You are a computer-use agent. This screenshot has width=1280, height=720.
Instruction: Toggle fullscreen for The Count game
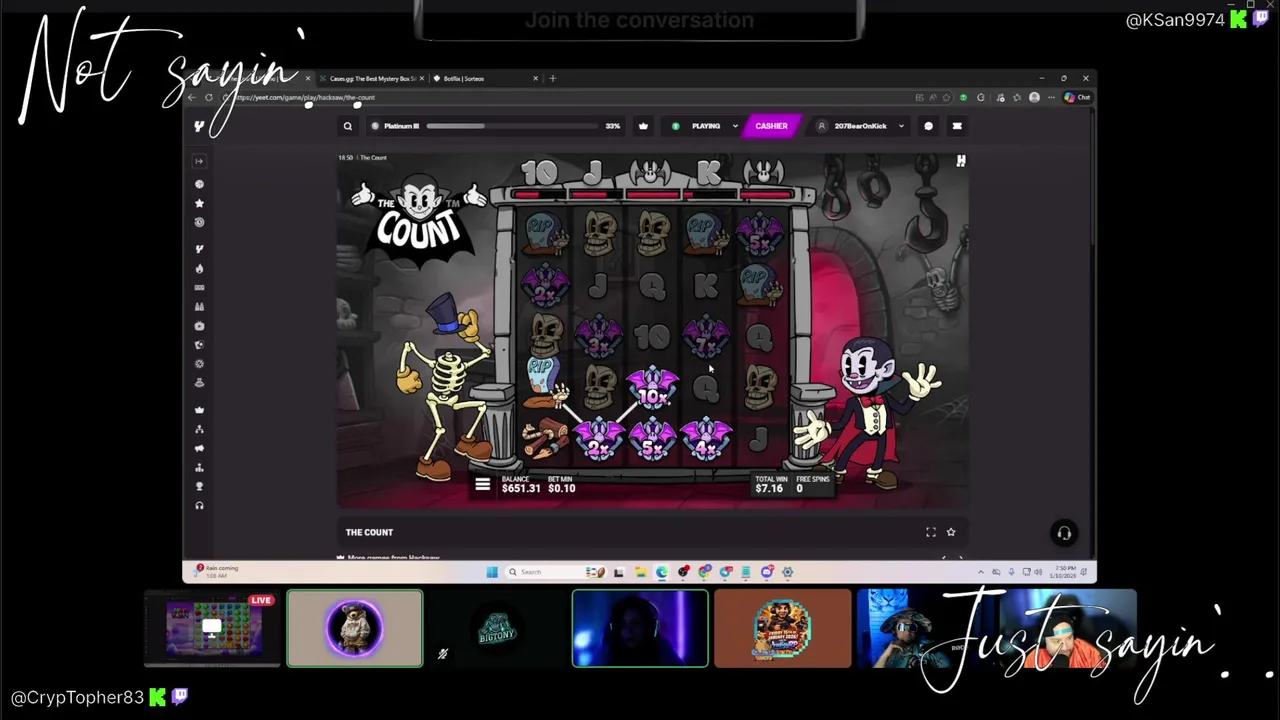click(931, 532)
